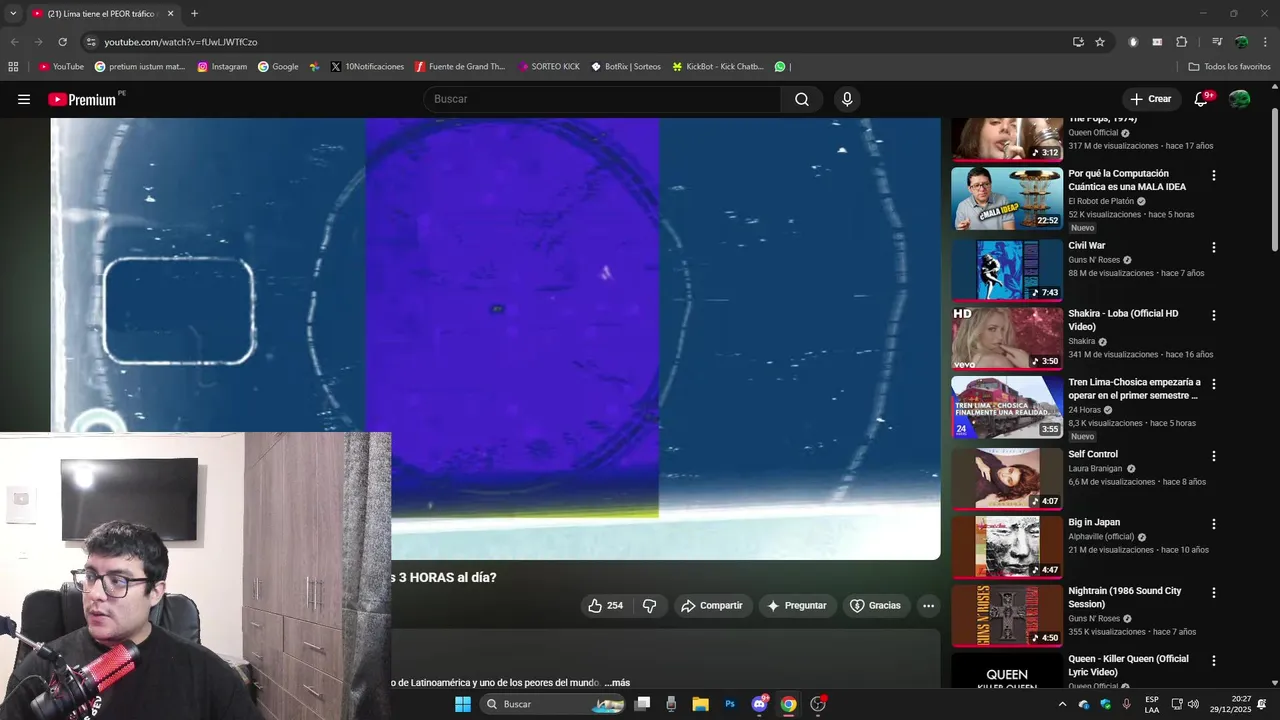Bookmark this tab with the star
Viewport: 1280px width, 720px height.
[x=1100, y=42]
